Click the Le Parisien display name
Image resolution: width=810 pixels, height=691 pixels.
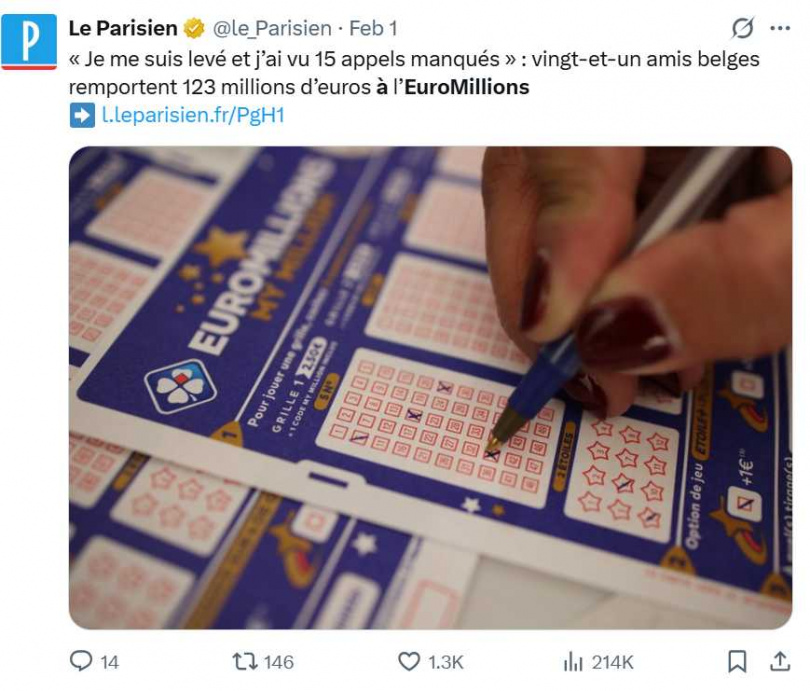(x=123, y=28)
